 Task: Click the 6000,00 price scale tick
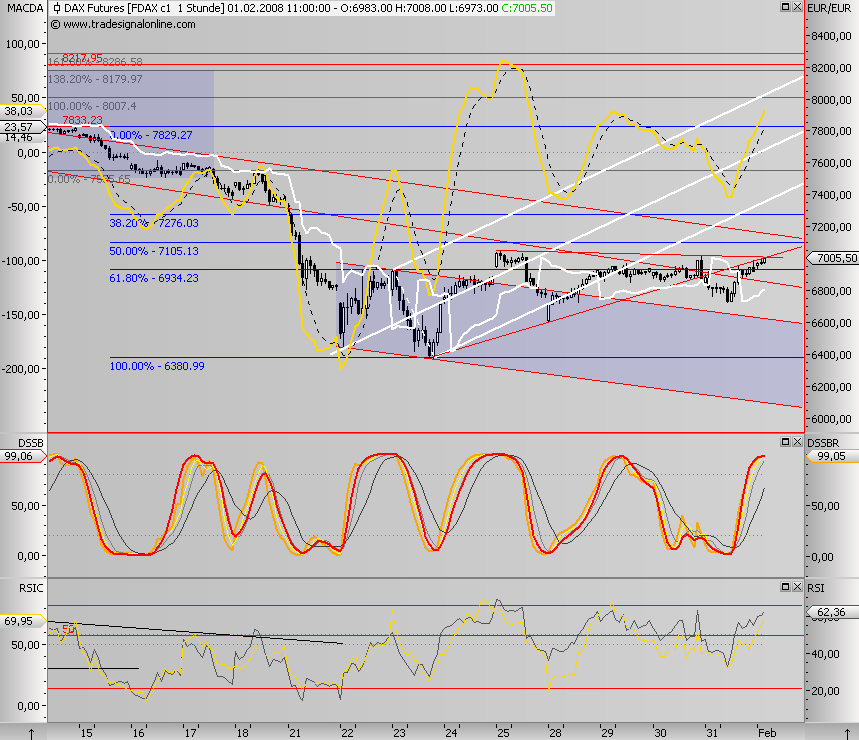[x=832, y=419]
